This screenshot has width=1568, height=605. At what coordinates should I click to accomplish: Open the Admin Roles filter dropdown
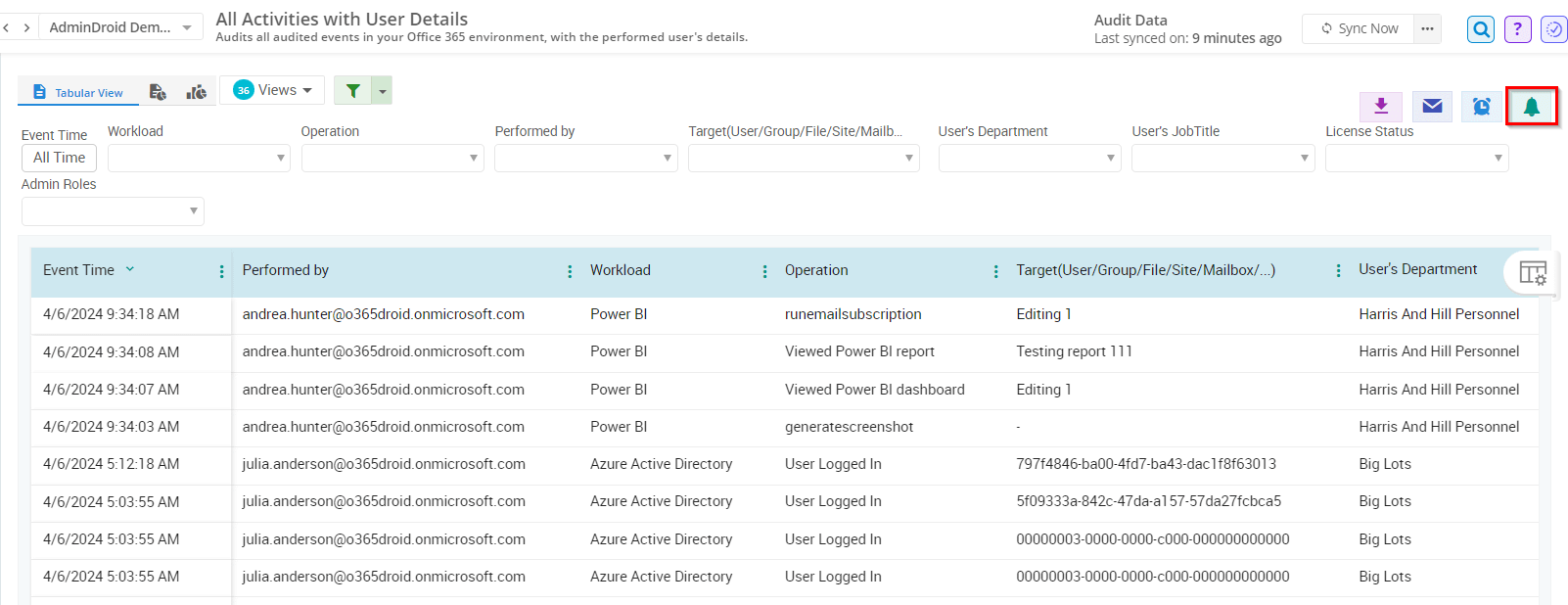click(113, 210)
